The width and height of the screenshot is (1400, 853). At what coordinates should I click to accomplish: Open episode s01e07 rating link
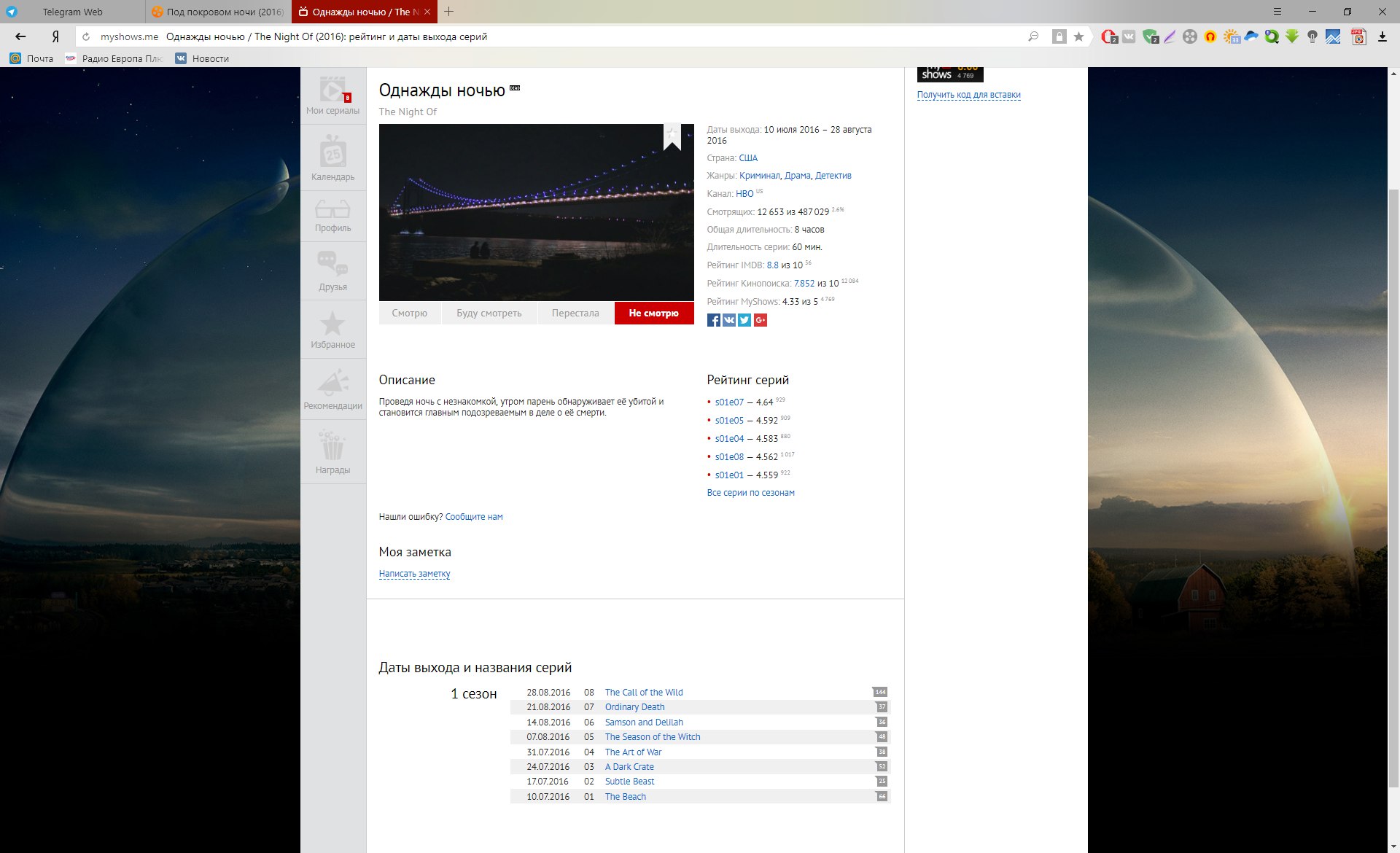(x=729, y=402)
